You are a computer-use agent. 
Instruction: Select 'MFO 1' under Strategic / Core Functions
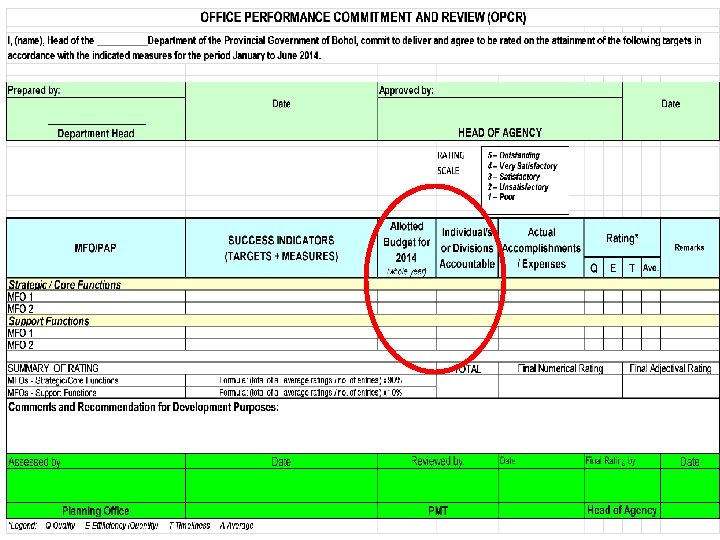coord(96,297)
